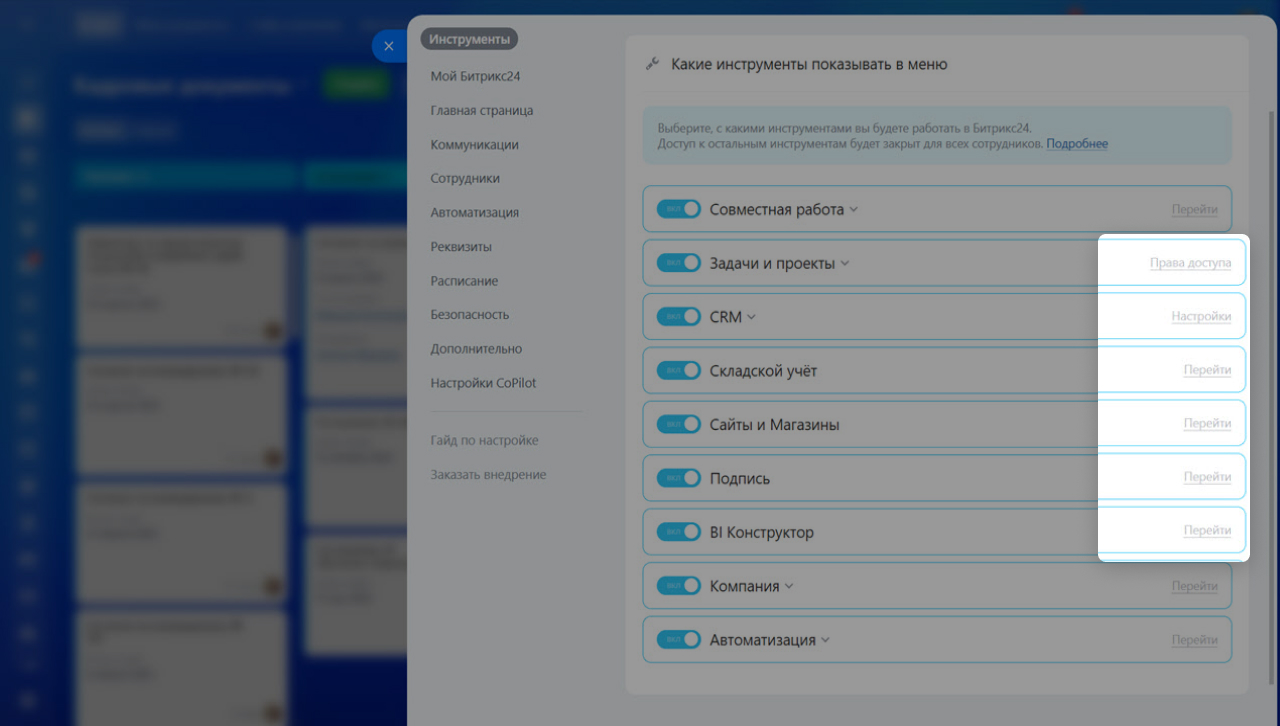Toggle the BI Конструктор switch
The width and height of the screenshot is (1280, 726).
(679, 532)
